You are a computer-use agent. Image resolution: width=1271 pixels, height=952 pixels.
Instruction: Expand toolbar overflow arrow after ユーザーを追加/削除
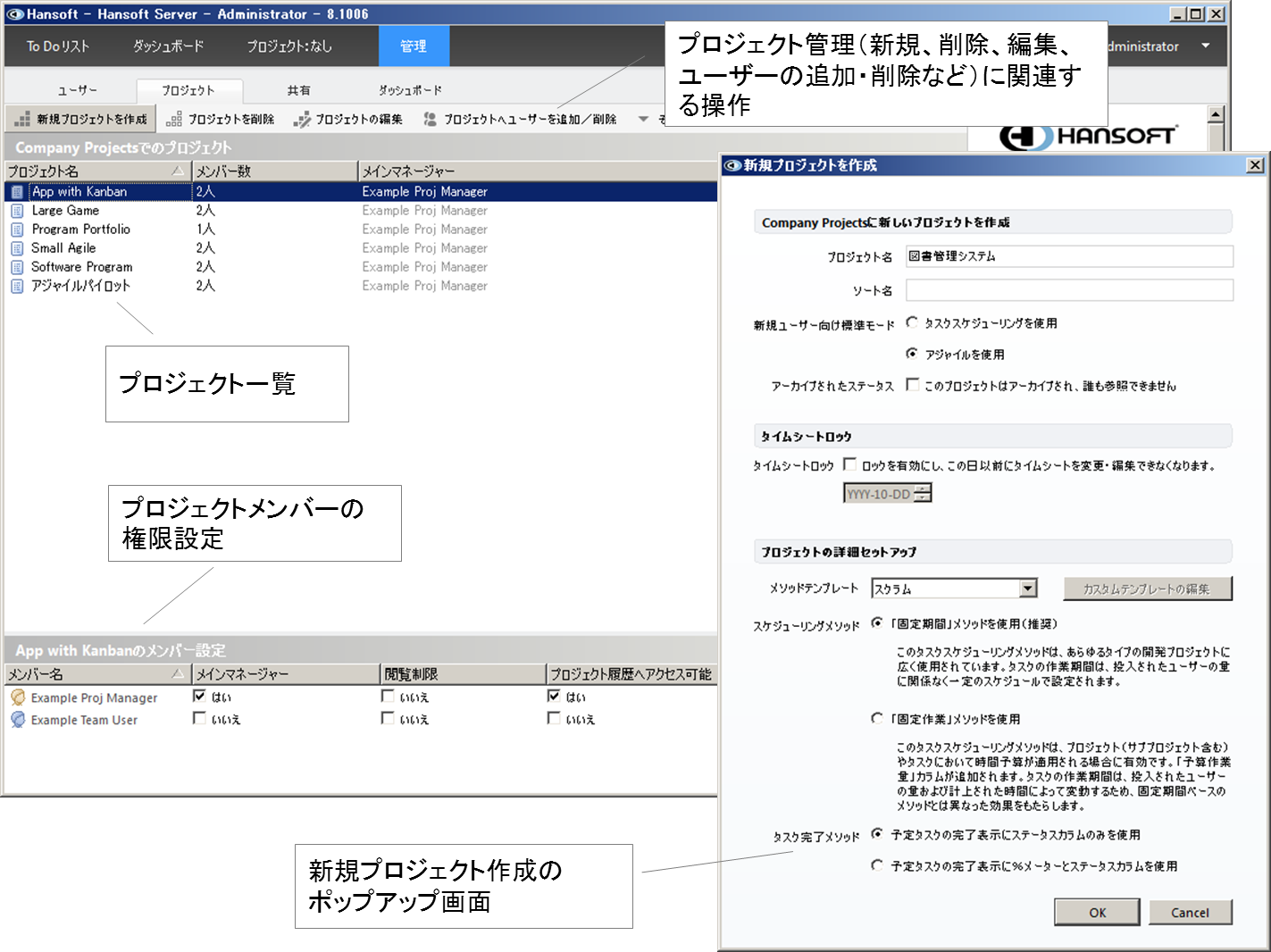coord(643,119)
